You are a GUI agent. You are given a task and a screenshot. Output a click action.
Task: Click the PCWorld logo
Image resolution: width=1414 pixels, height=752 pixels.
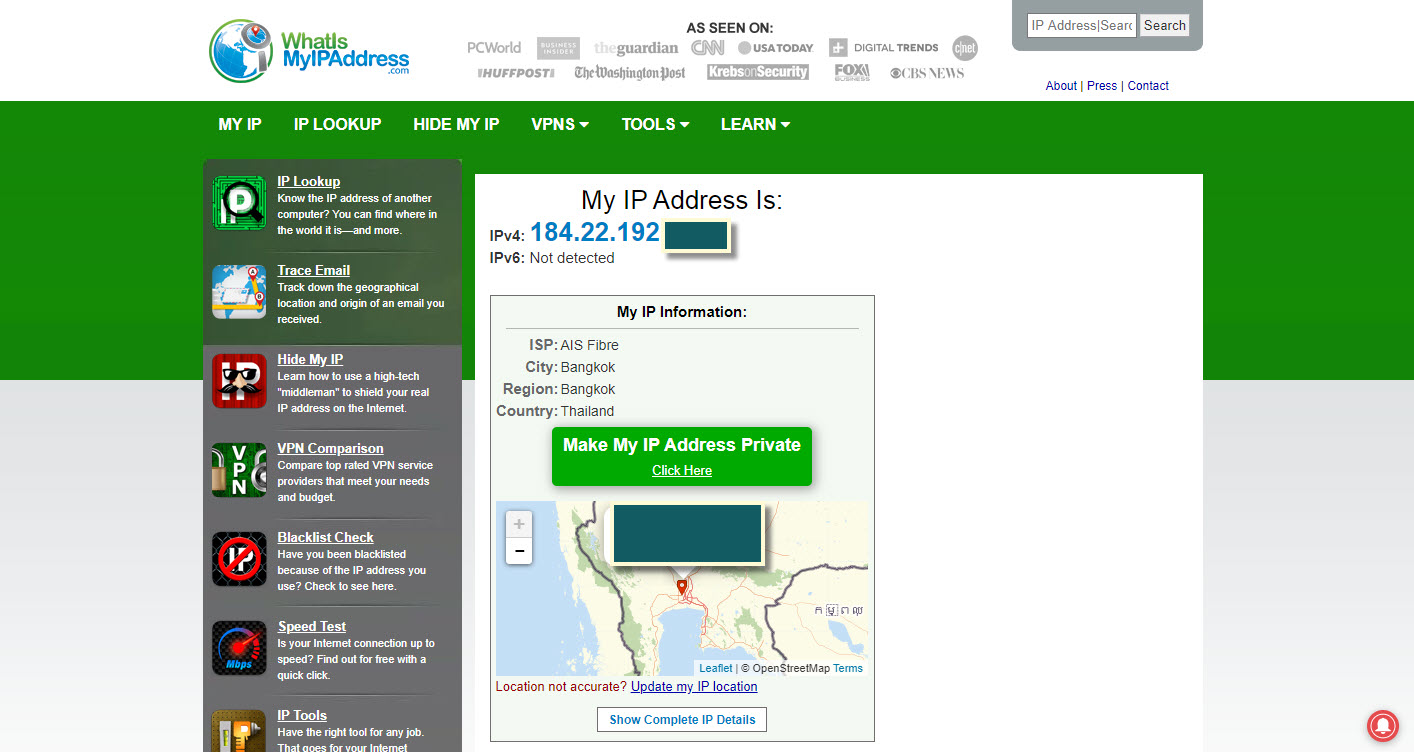coord(494,47)
